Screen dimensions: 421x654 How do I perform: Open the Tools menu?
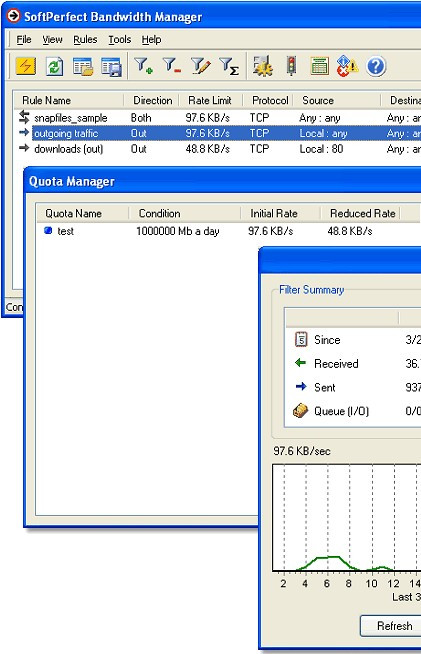coord(119,40)
